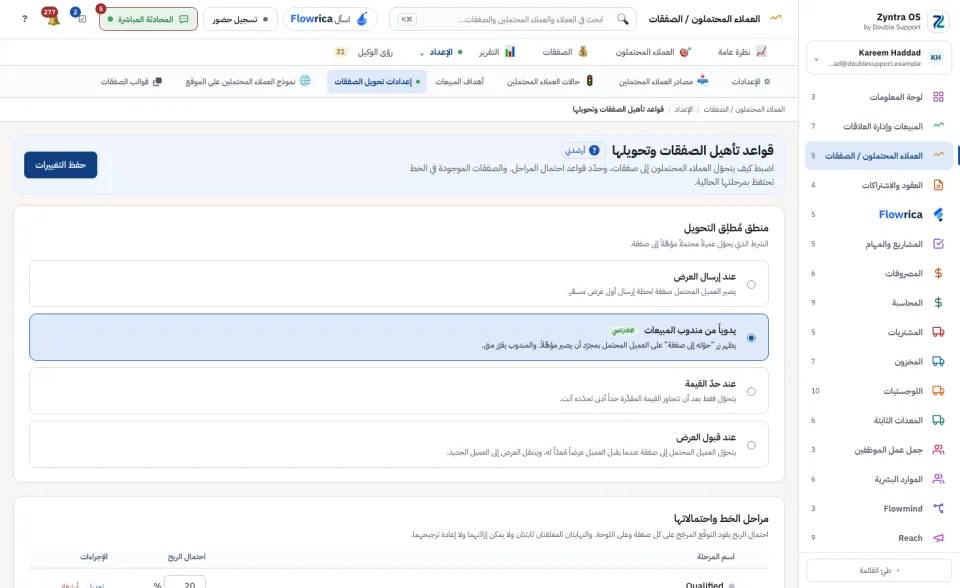Open the قوالب الصفقات tab
960x588 pixels.
pos(131,81)
